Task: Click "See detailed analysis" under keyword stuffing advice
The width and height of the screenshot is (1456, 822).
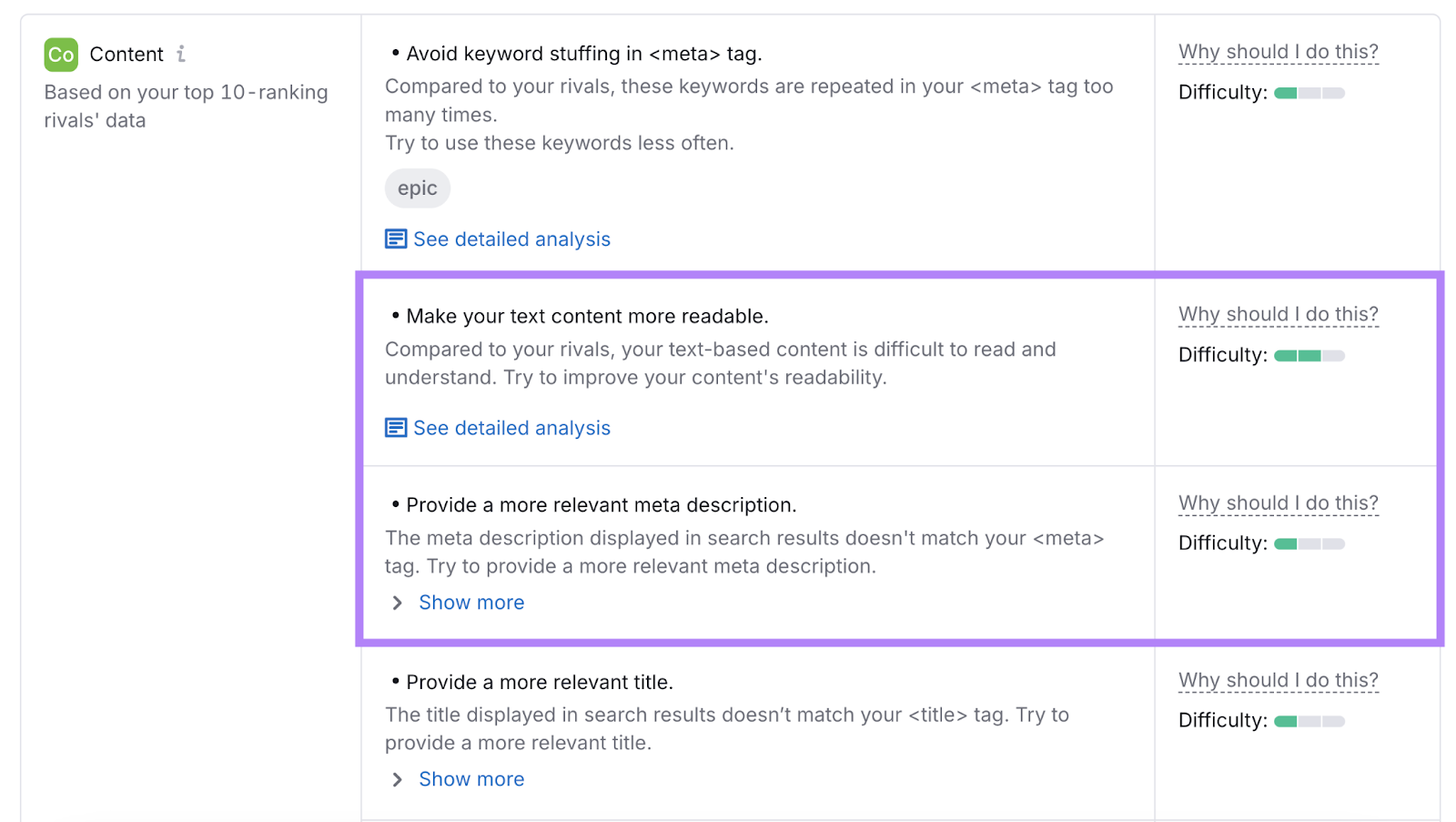Action: [511, 238]
